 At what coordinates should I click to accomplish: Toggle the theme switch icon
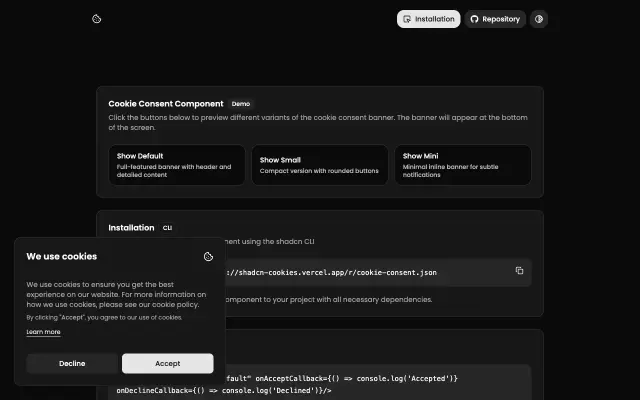(x=539, y=19)
